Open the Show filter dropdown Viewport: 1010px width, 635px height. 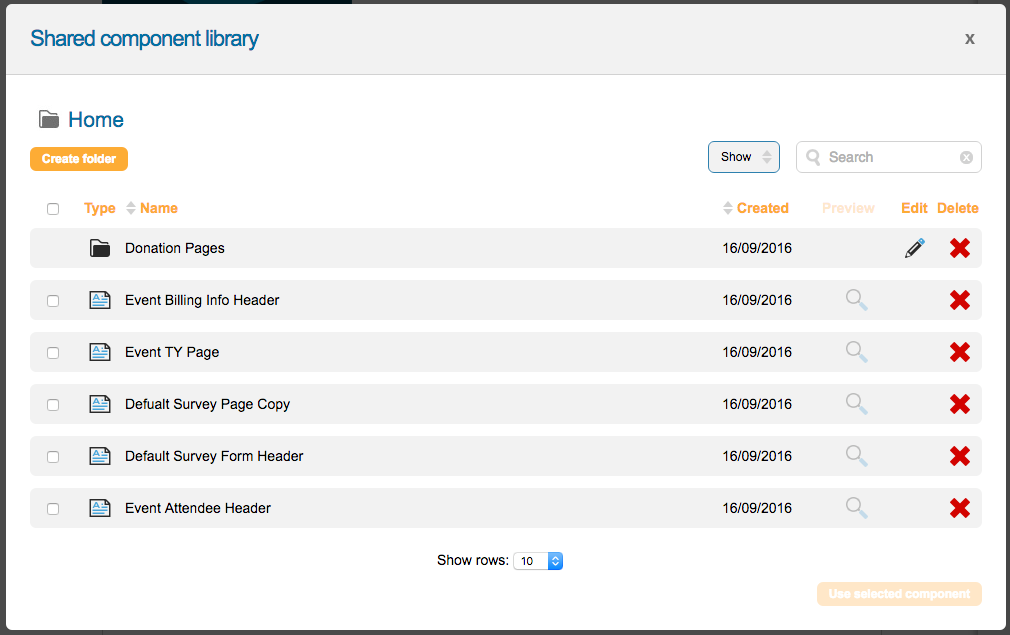[x=743, y=157]
